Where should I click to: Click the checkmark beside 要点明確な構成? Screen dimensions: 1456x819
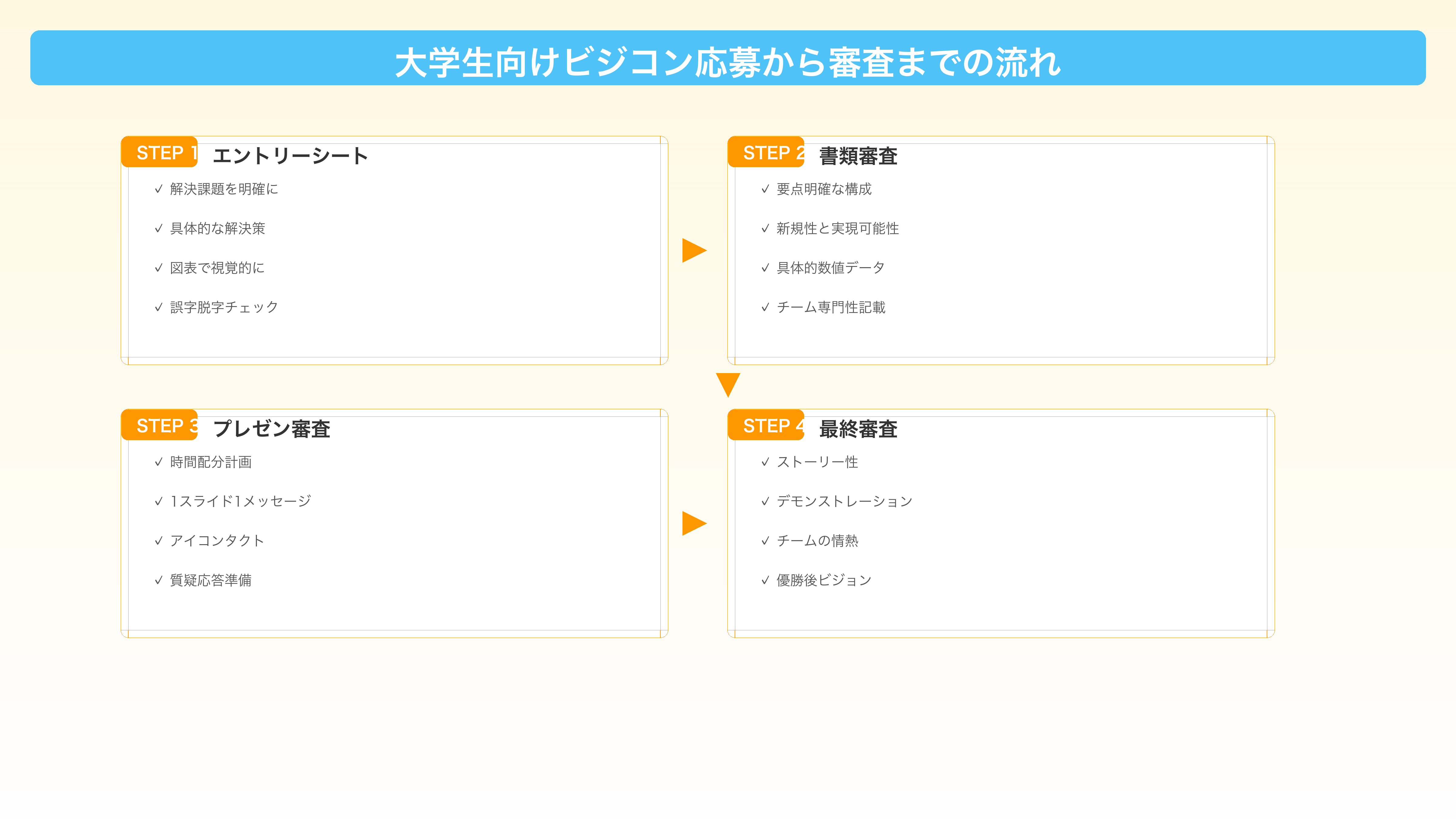(x=765, y=189)
